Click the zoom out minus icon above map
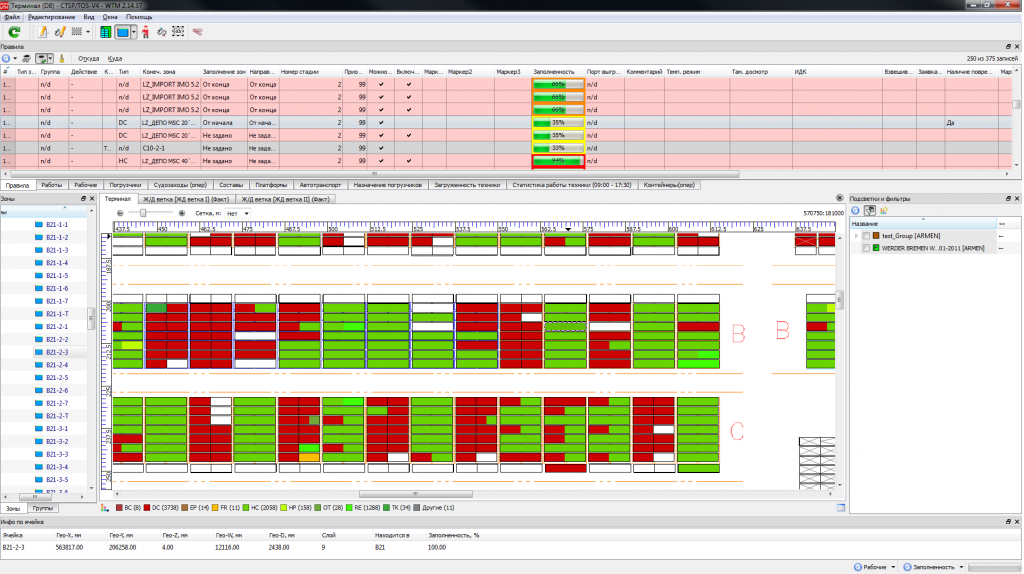The width and height of the screenshot is (1024, 574). [120, 214]
